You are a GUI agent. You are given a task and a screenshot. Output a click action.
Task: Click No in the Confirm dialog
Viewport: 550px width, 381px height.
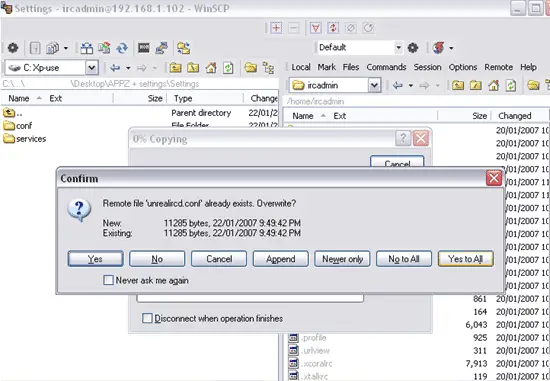click(157, 259)
